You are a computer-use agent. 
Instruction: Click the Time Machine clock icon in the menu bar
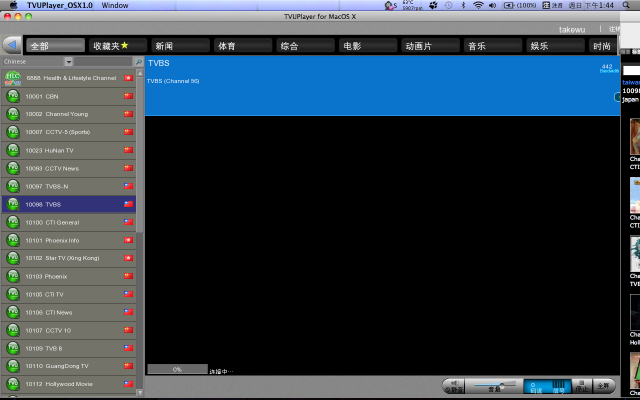coord(448,5)
